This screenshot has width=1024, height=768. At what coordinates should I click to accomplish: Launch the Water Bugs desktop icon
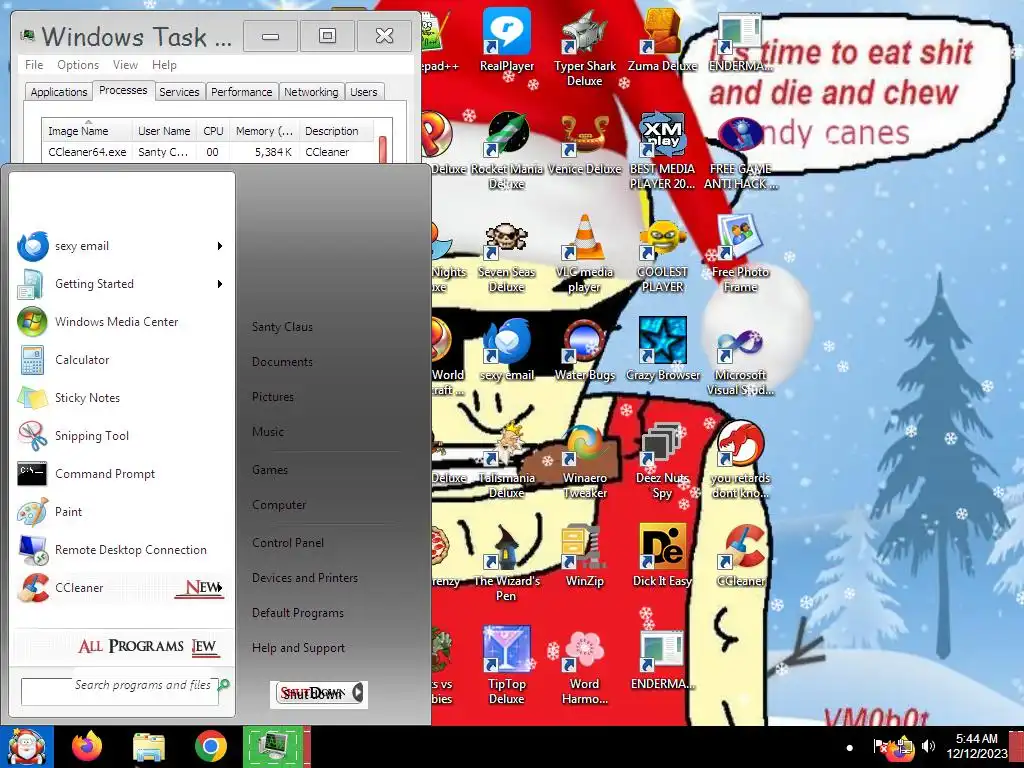(584, 350)
